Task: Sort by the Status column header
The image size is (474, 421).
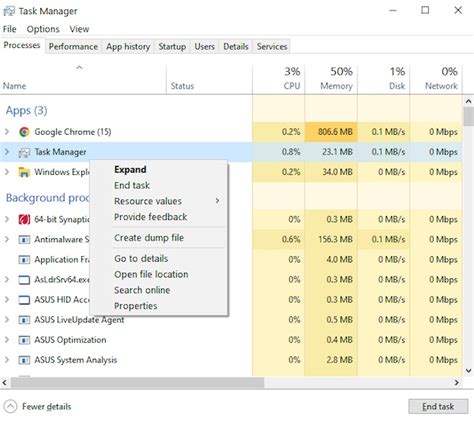Action: click(209, 79)
